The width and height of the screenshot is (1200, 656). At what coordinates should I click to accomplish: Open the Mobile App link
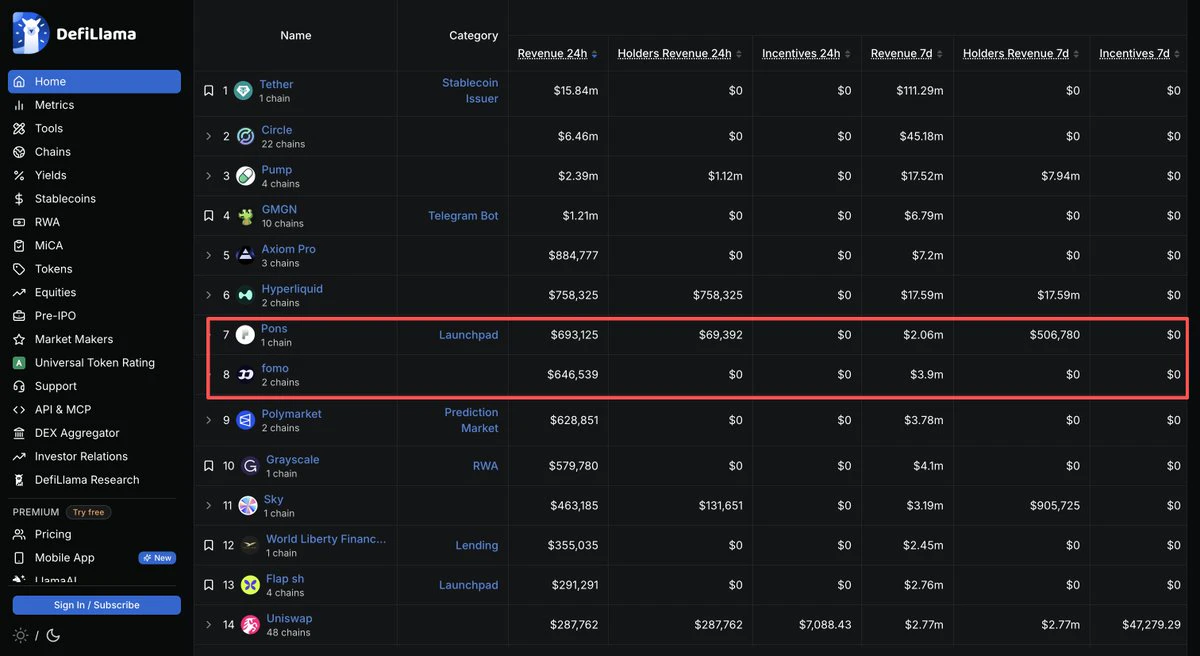[94, 558]
